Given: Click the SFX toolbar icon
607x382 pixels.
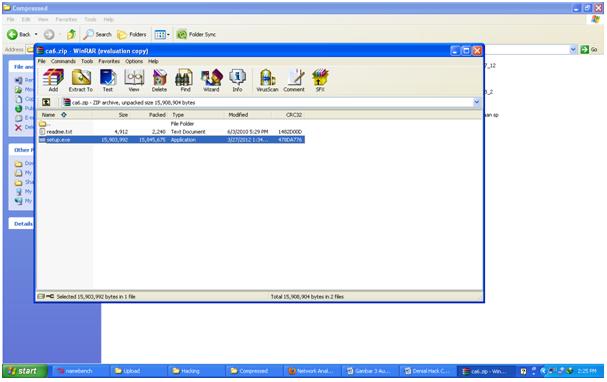Looking at the screenshot, I should click(320, 81).
